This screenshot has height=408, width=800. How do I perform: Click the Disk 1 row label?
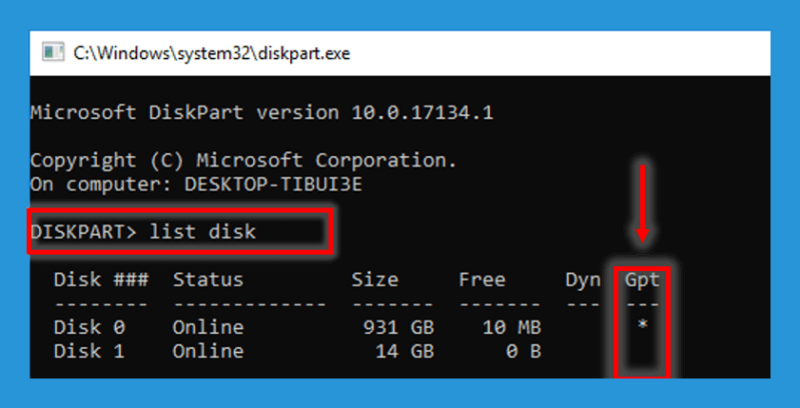[x=89, y=351]
